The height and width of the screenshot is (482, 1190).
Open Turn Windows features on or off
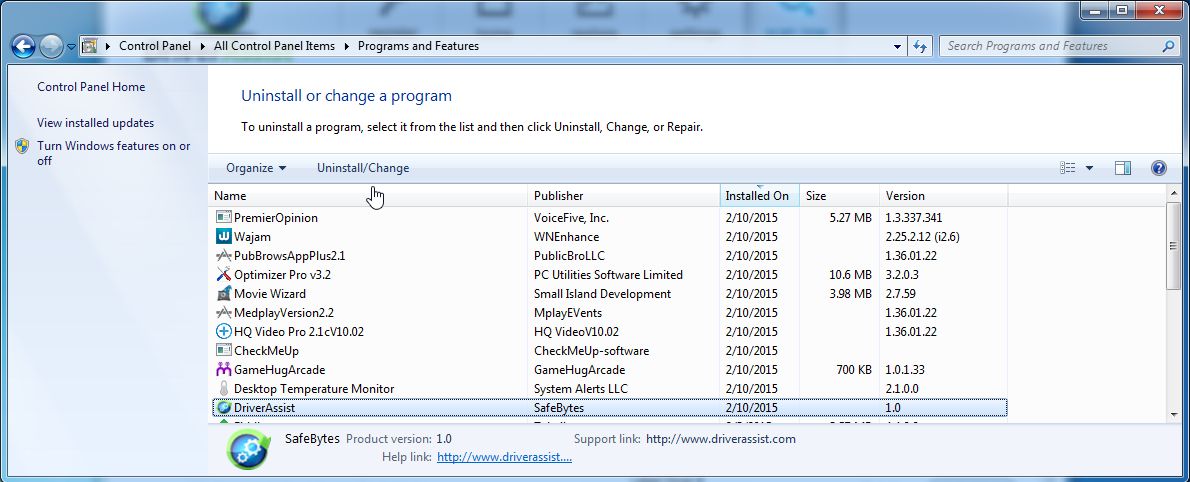point(114,153)
